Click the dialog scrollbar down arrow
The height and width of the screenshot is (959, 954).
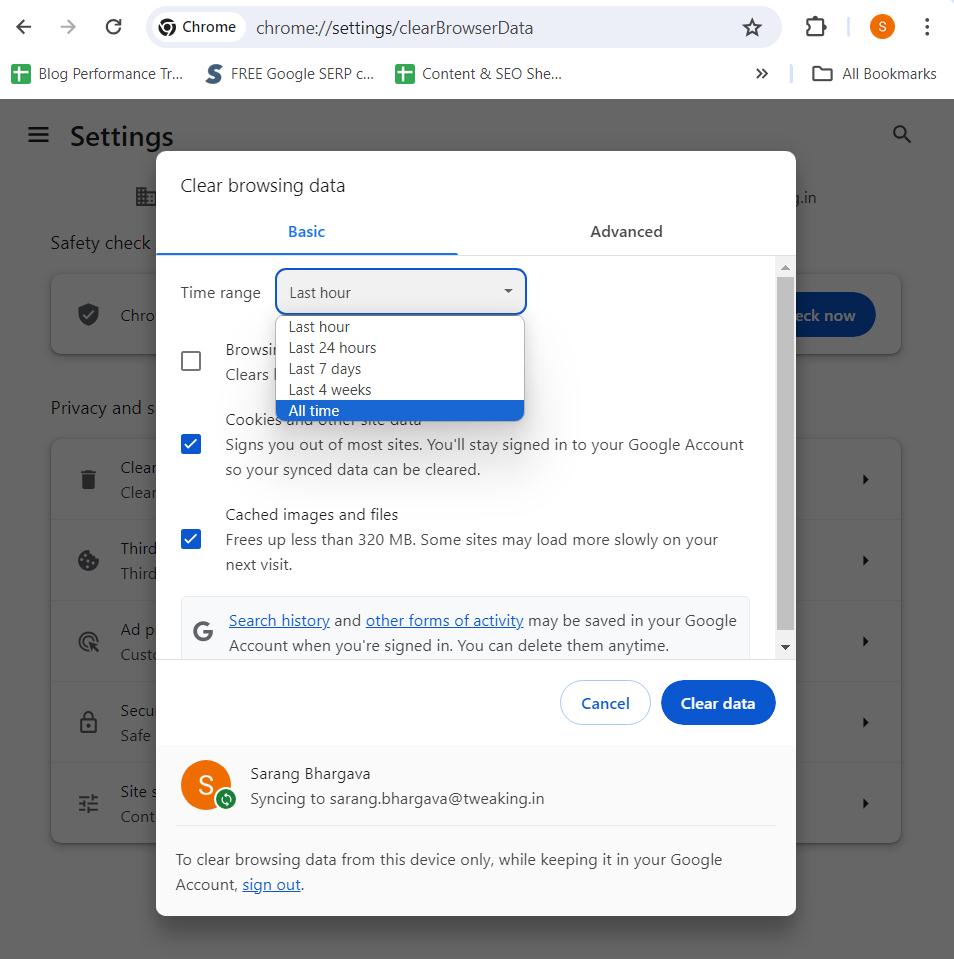(x=785, y=647)
